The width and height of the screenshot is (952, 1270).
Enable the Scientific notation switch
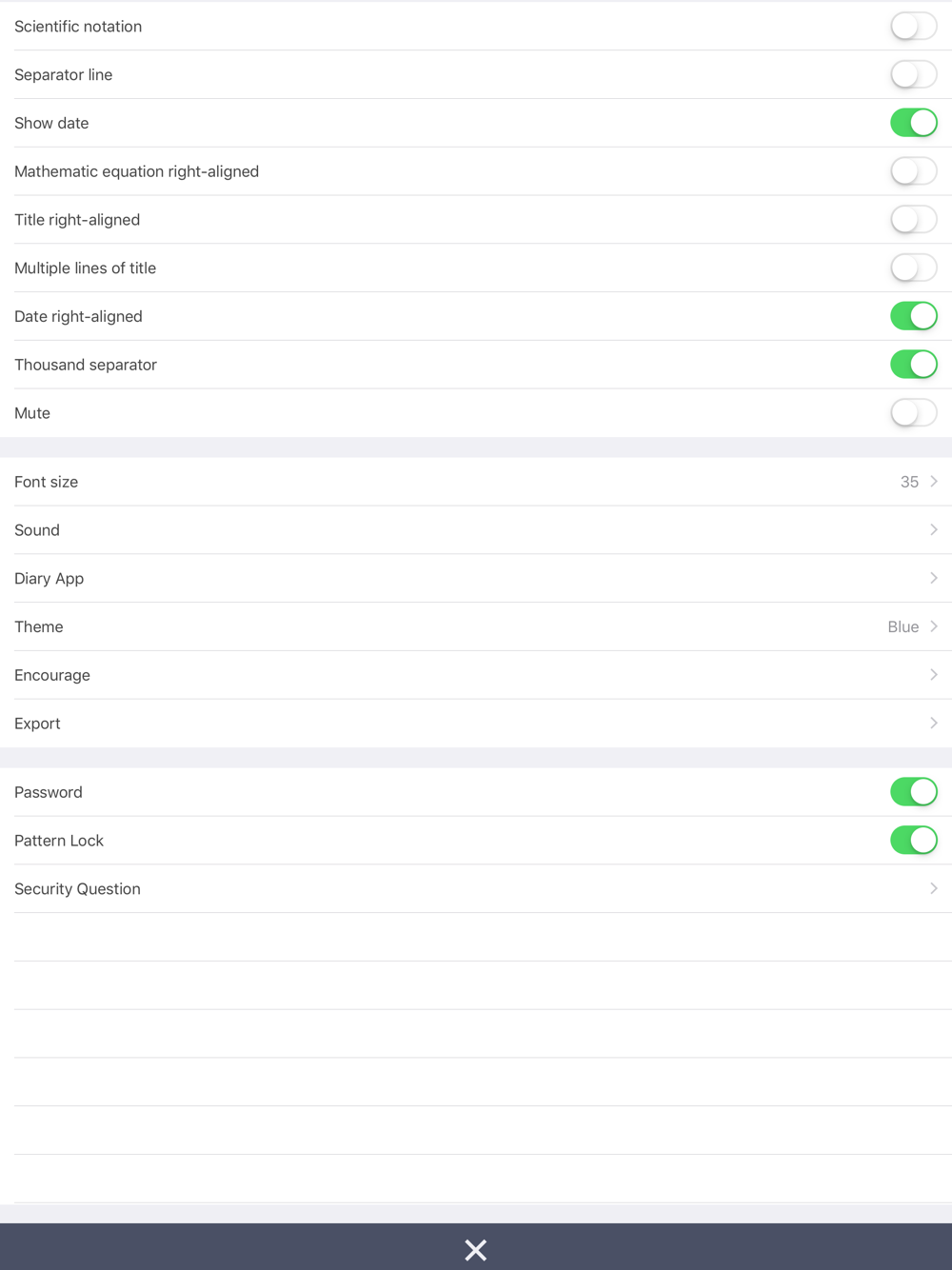pos(913,27)
